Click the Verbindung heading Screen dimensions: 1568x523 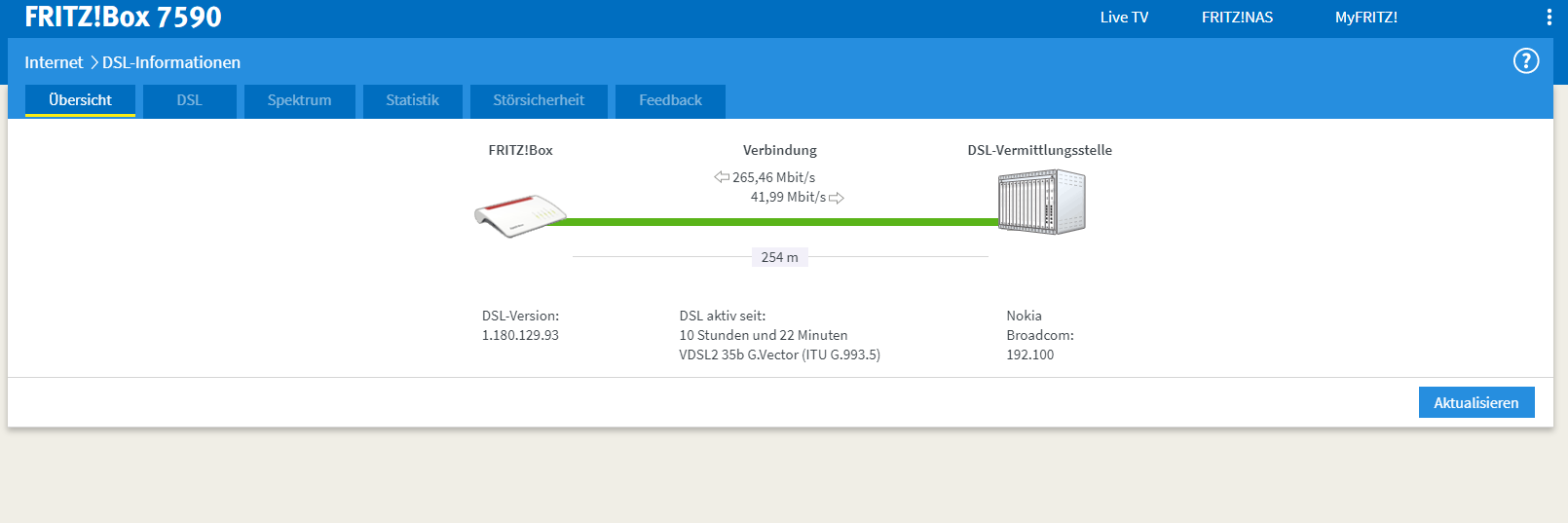click(x=779, y=150)
